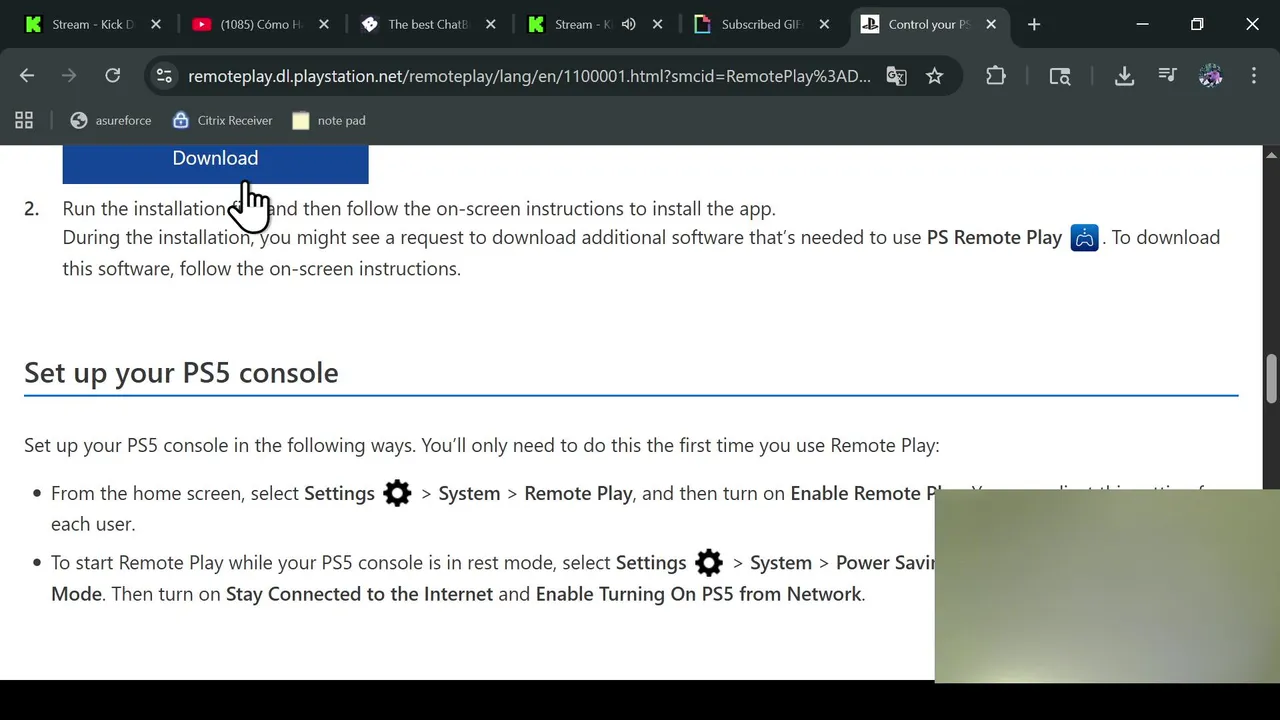The image size is (1280, 720).
Task: Open the Citrix Receiver bookmark
Action: (x=222, y=120)
